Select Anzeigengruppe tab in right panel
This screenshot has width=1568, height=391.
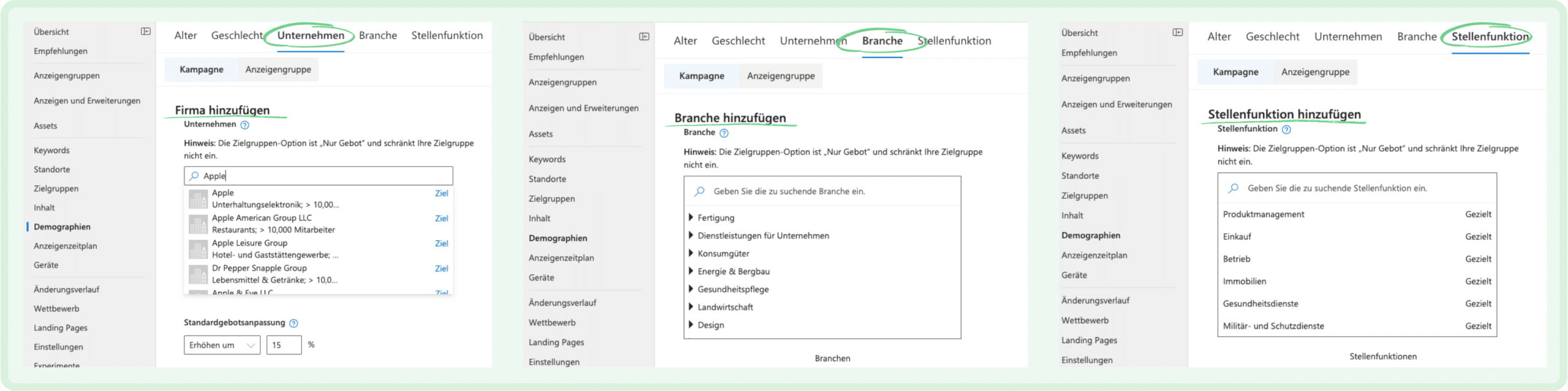point(1316,72)
